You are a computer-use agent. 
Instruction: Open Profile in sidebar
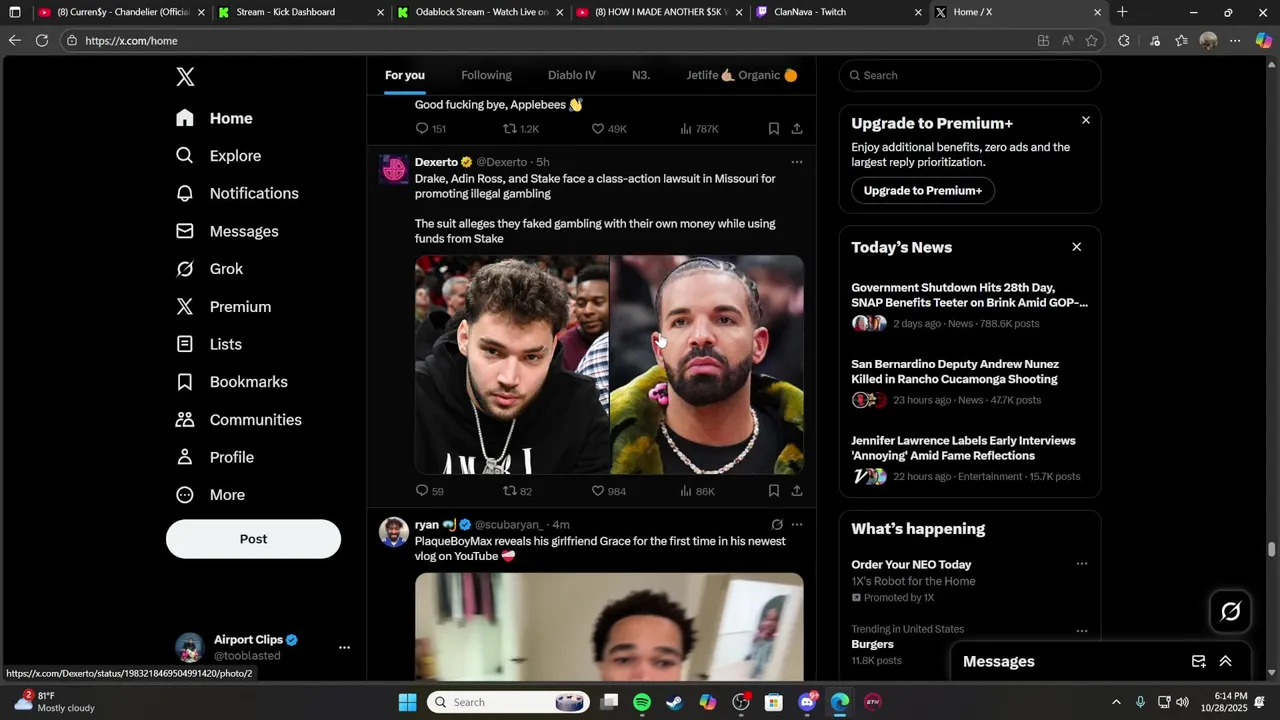(215, 457)
